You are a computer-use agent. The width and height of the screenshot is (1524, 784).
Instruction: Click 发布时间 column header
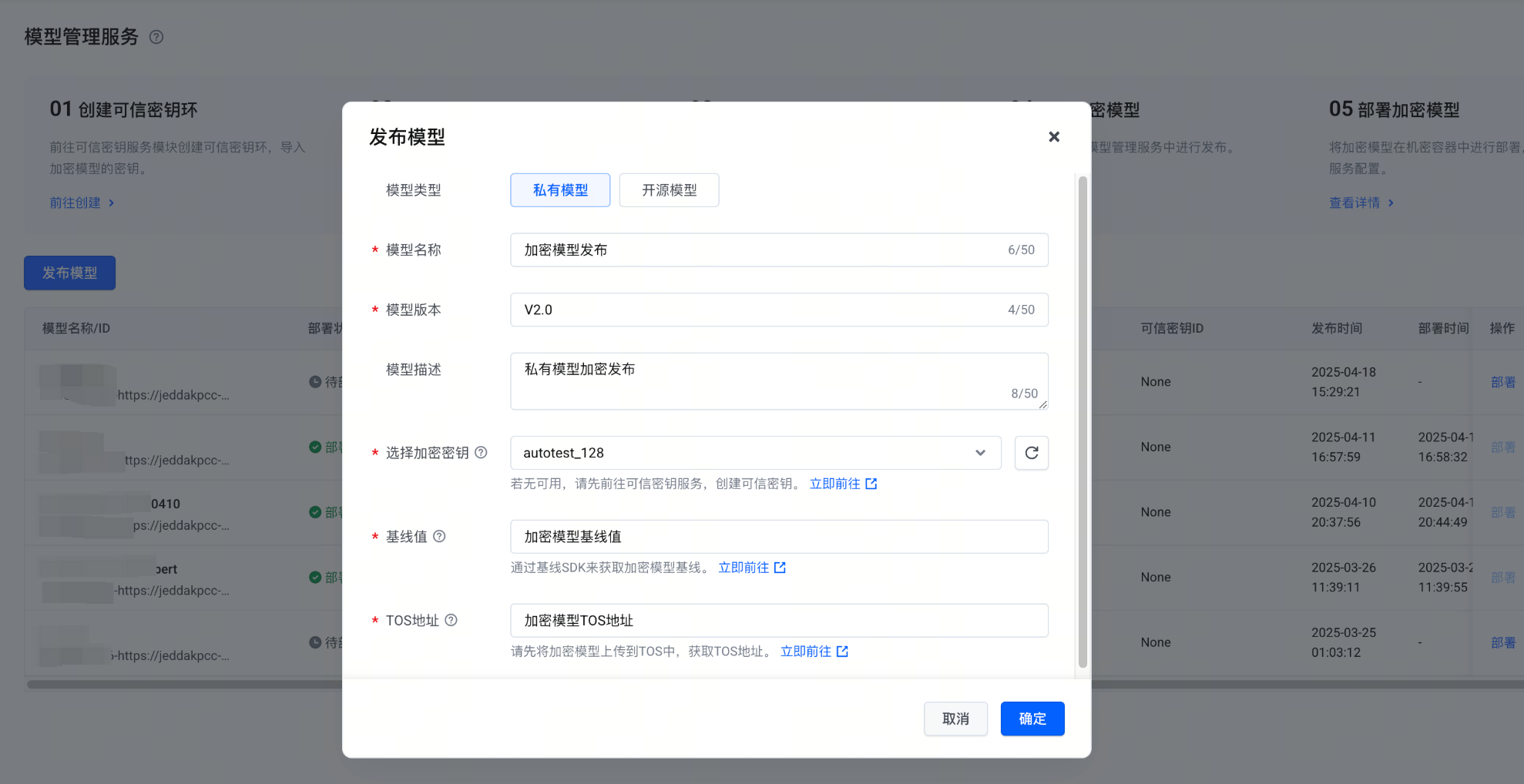point(1337,328)
